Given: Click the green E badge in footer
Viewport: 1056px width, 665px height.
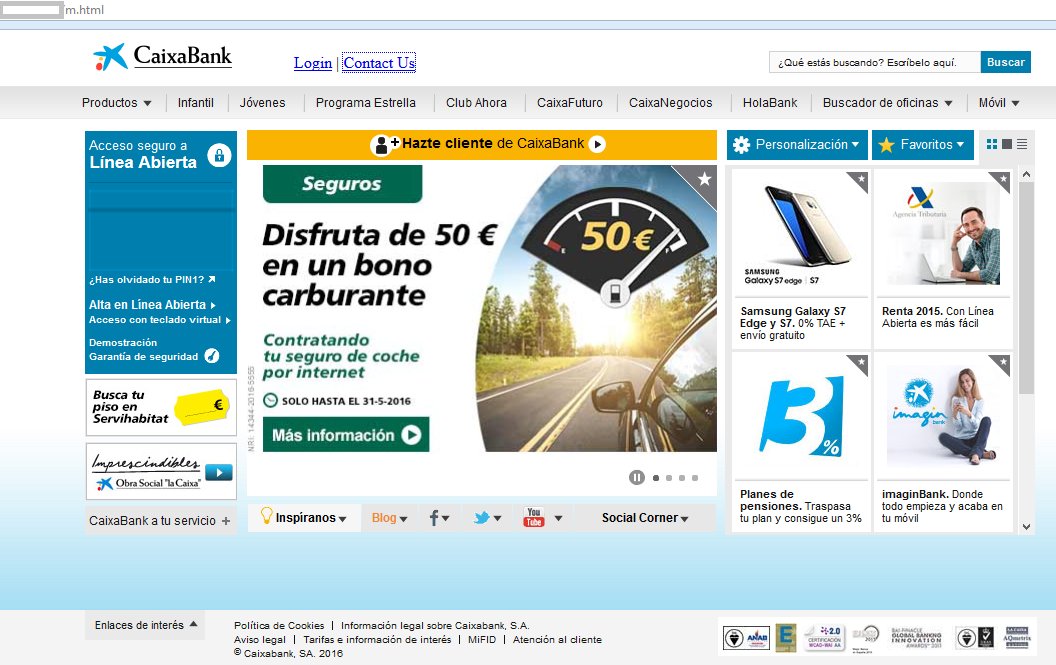Looking at the screenshot, I should [785, 637].
